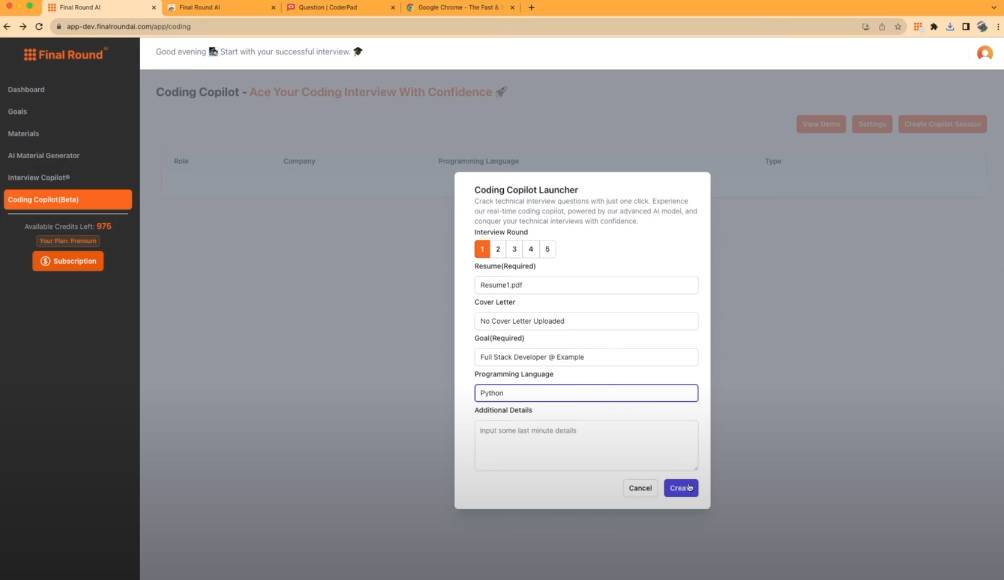Open the Chrome extensions puzzle icon

[x=933, y=26]
